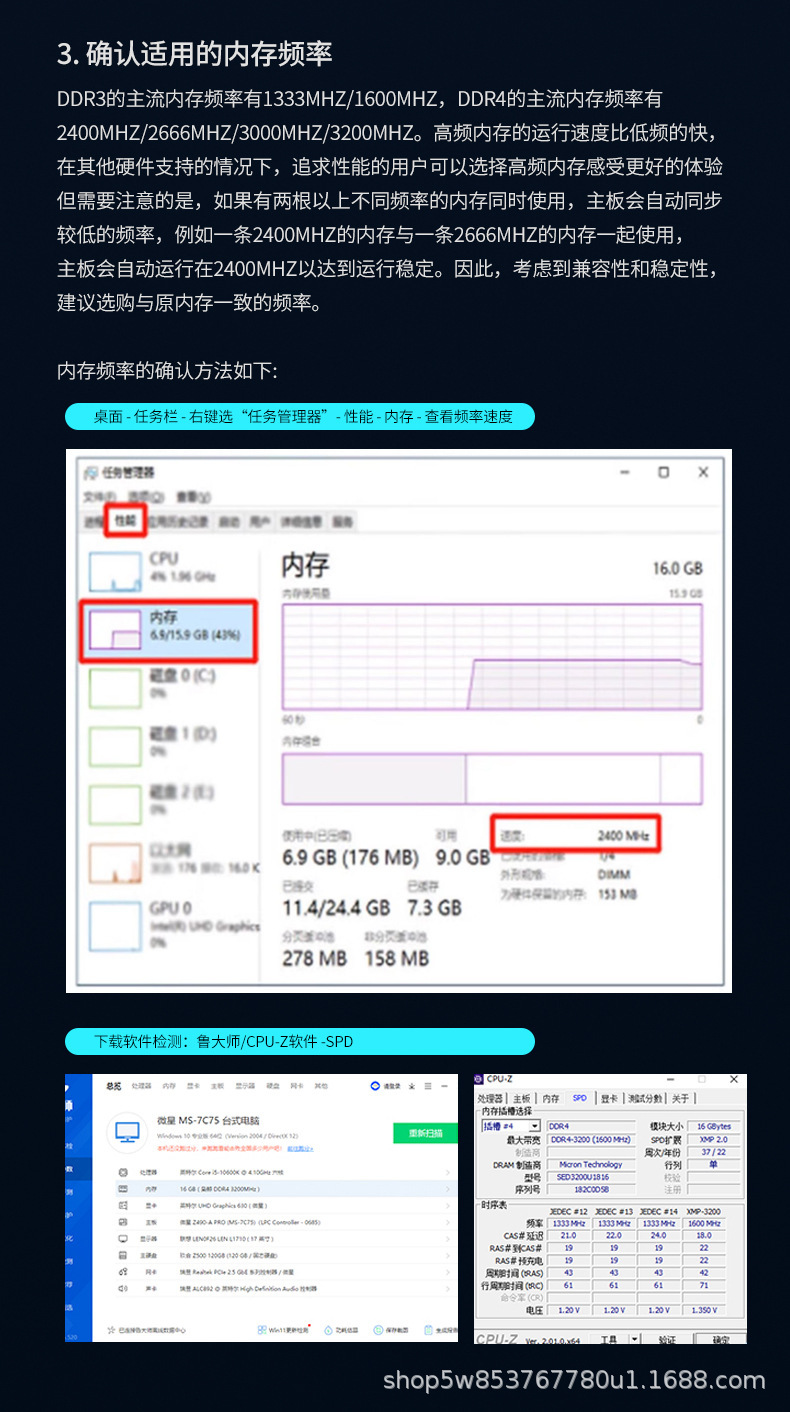Click the 确定 button in CPU-Z

(721, 1339)
